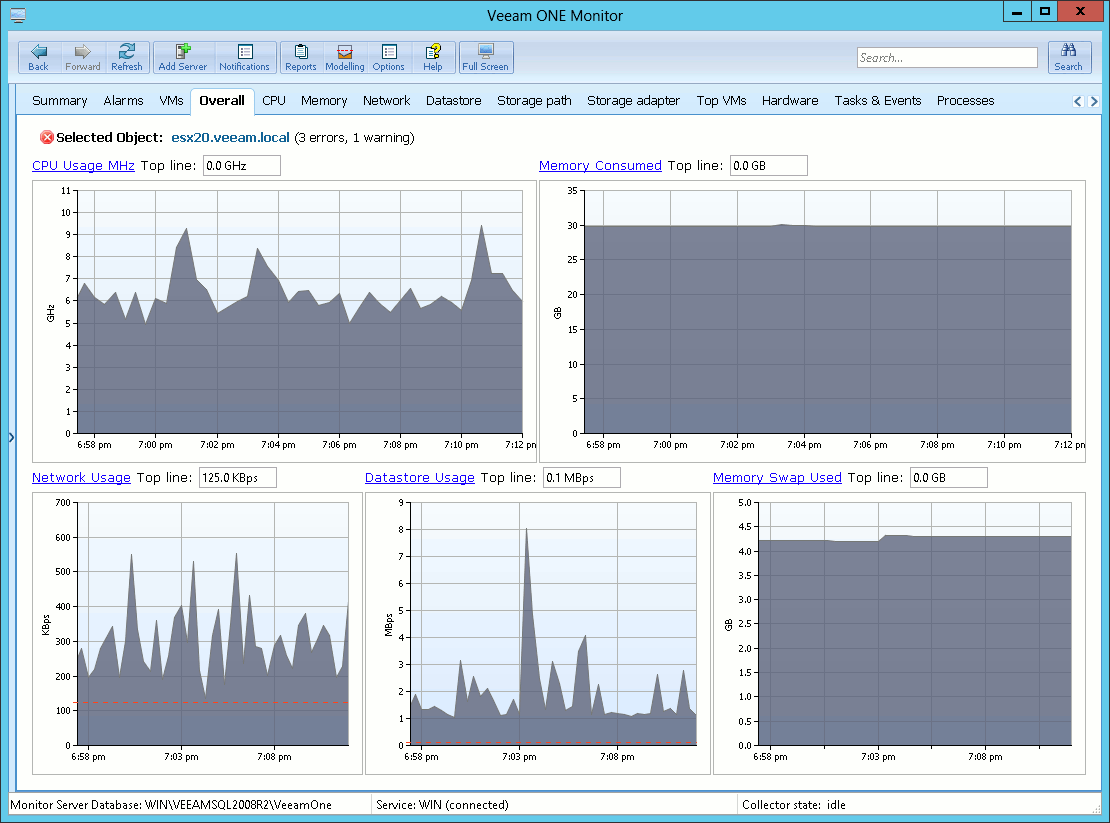Click the Network Usage link
1110x823 pixels.
[x=81, y=478]
